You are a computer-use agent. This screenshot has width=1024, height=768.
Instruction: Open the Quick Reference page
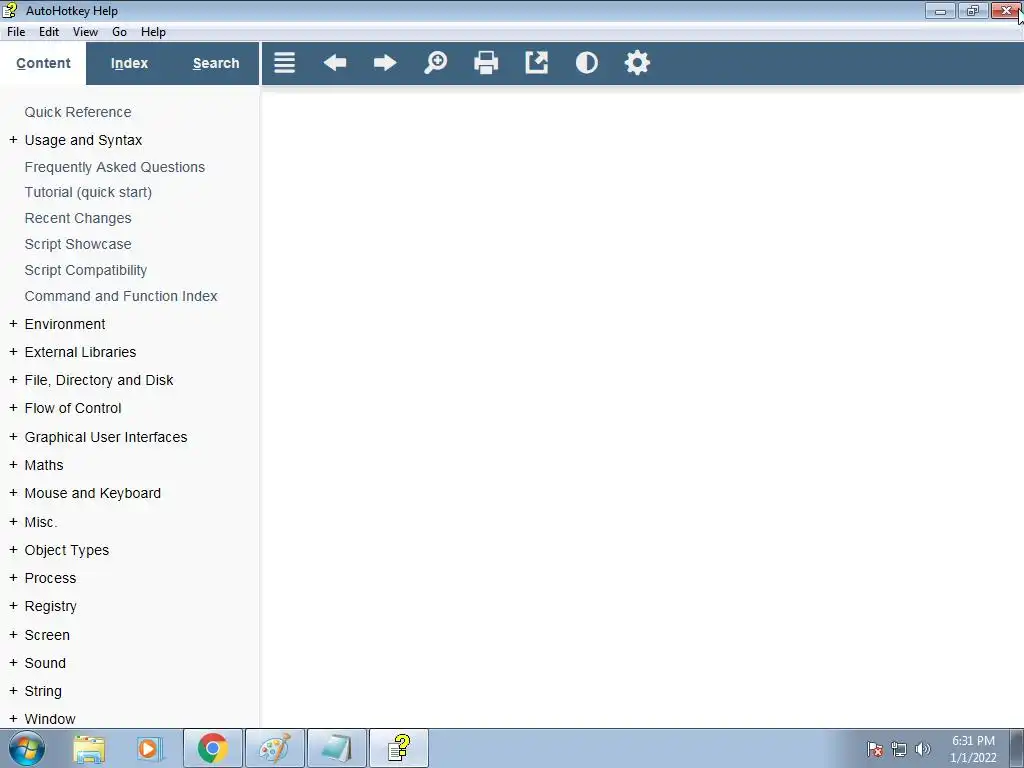78,112
